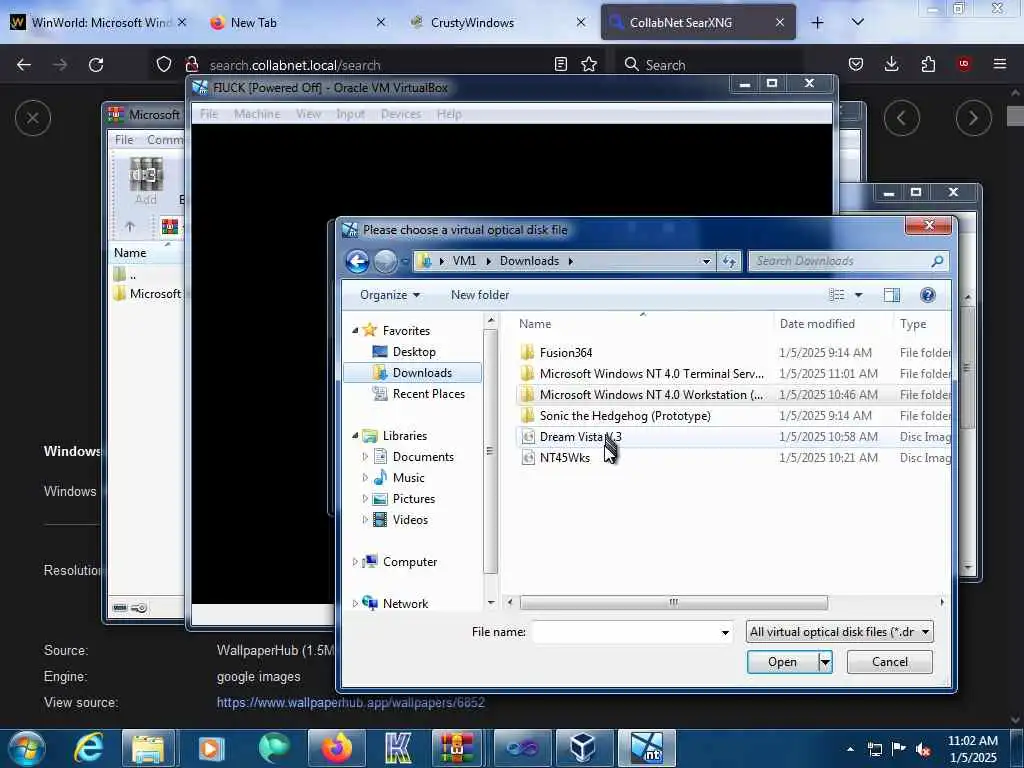The width and height of the screenshot is (1024, 768).
Task: Open the help button in the file dialog
Action: [x=927, y=295]
